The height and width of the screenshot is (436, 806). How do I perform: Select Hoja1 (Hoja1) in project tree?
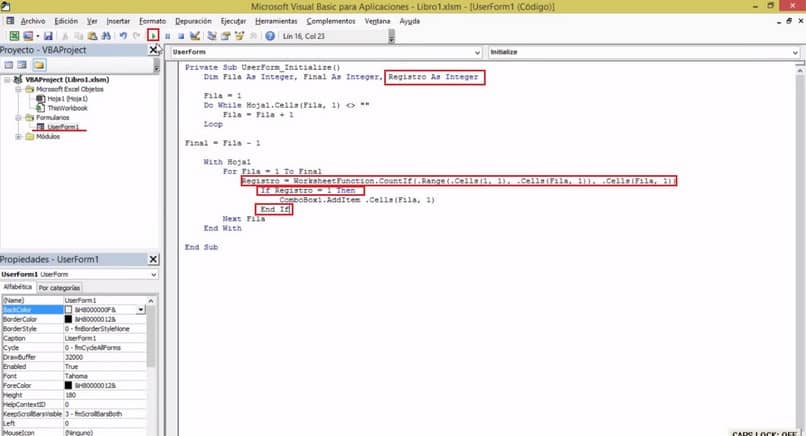[x=67, y=99]
